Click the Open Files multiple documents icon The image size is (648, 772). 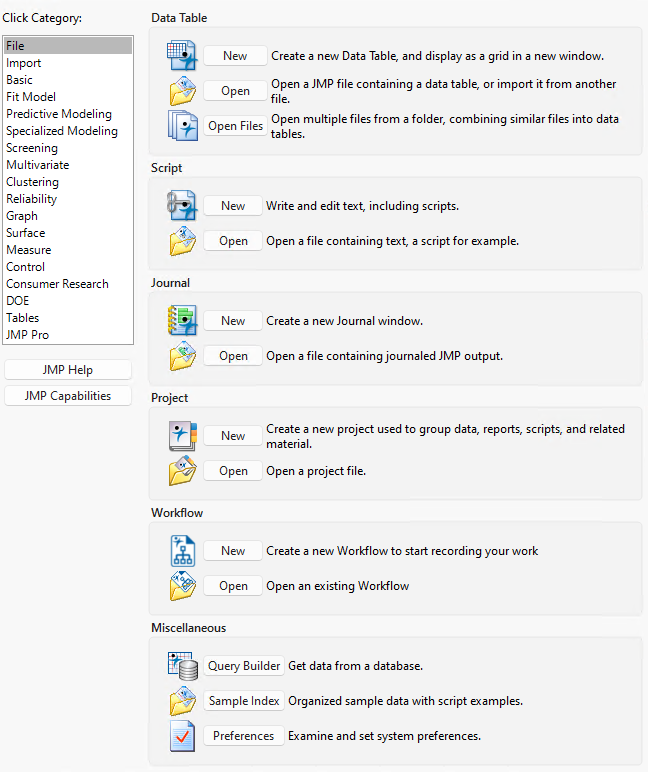pyautogui.click(x=182, y=126)
